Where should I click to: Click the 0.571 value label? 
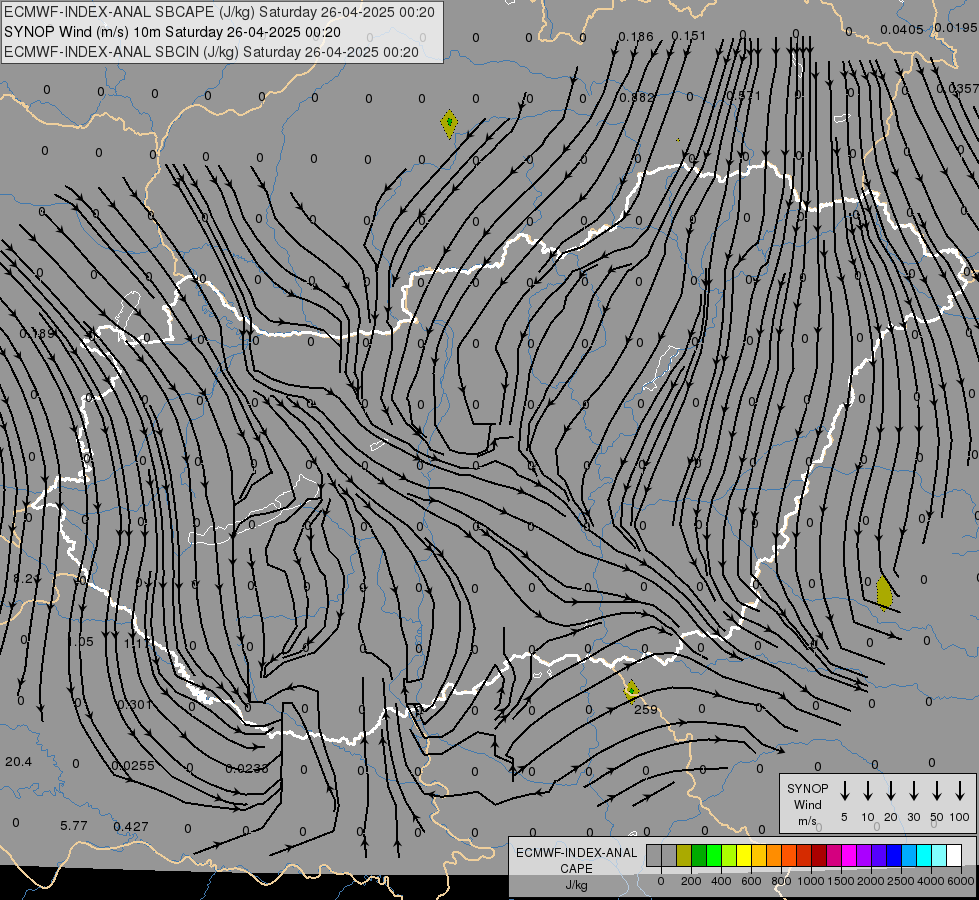coord(744,96)
